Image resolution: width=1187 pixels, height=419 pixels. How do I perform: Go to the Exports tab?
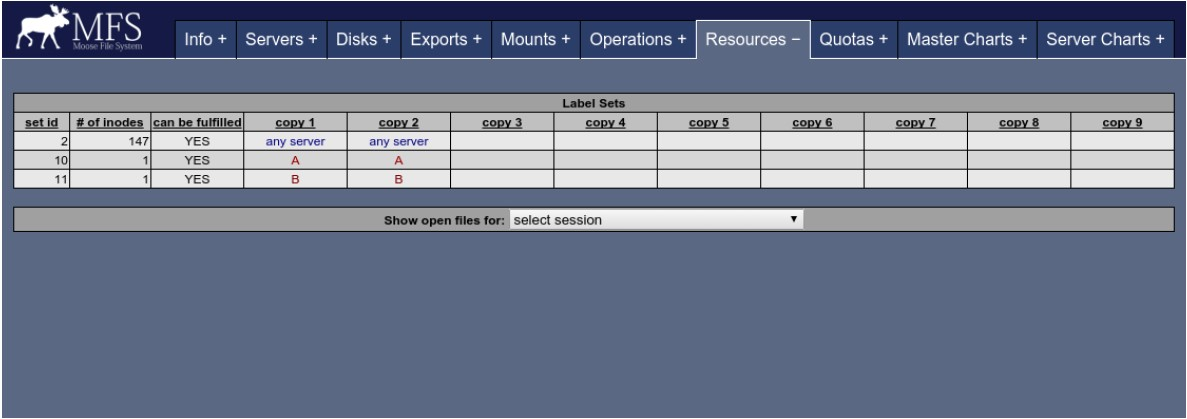[x=446, y=39]
